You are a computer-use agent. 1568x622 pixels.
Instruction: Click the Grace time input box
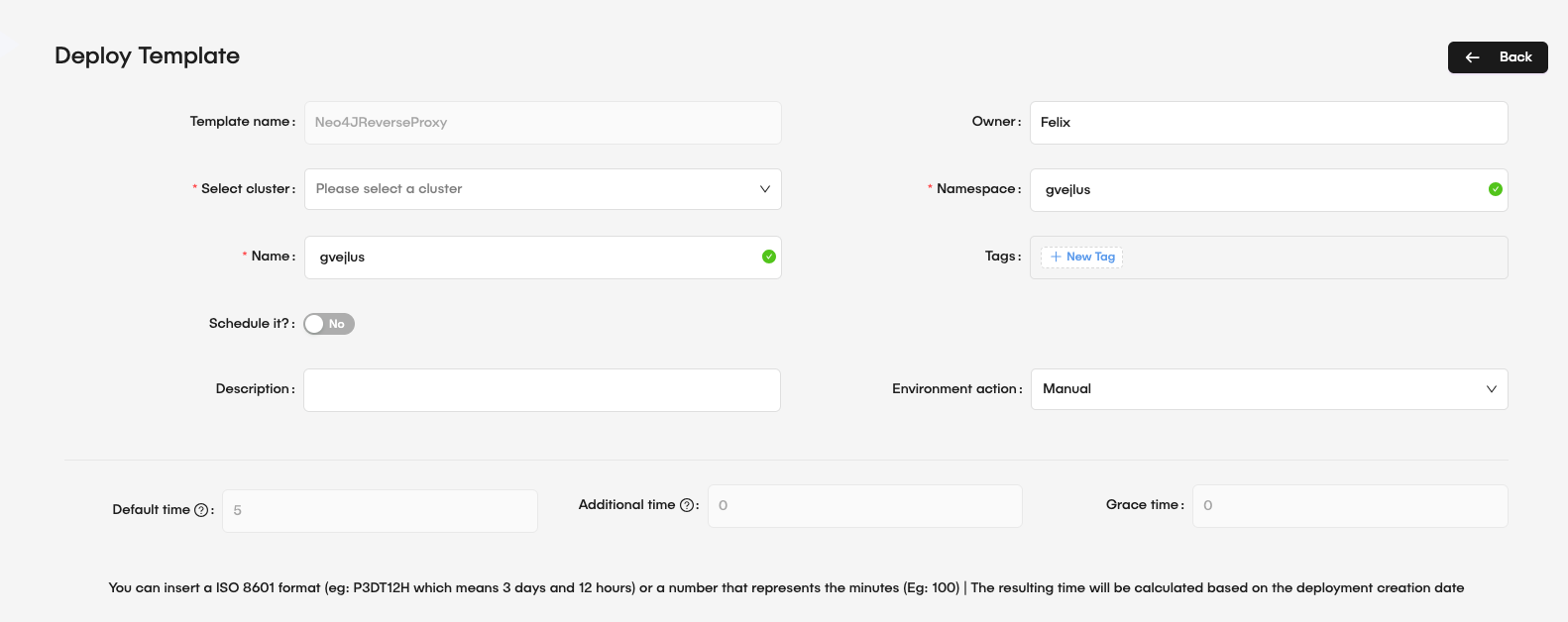click(1349, 506)
